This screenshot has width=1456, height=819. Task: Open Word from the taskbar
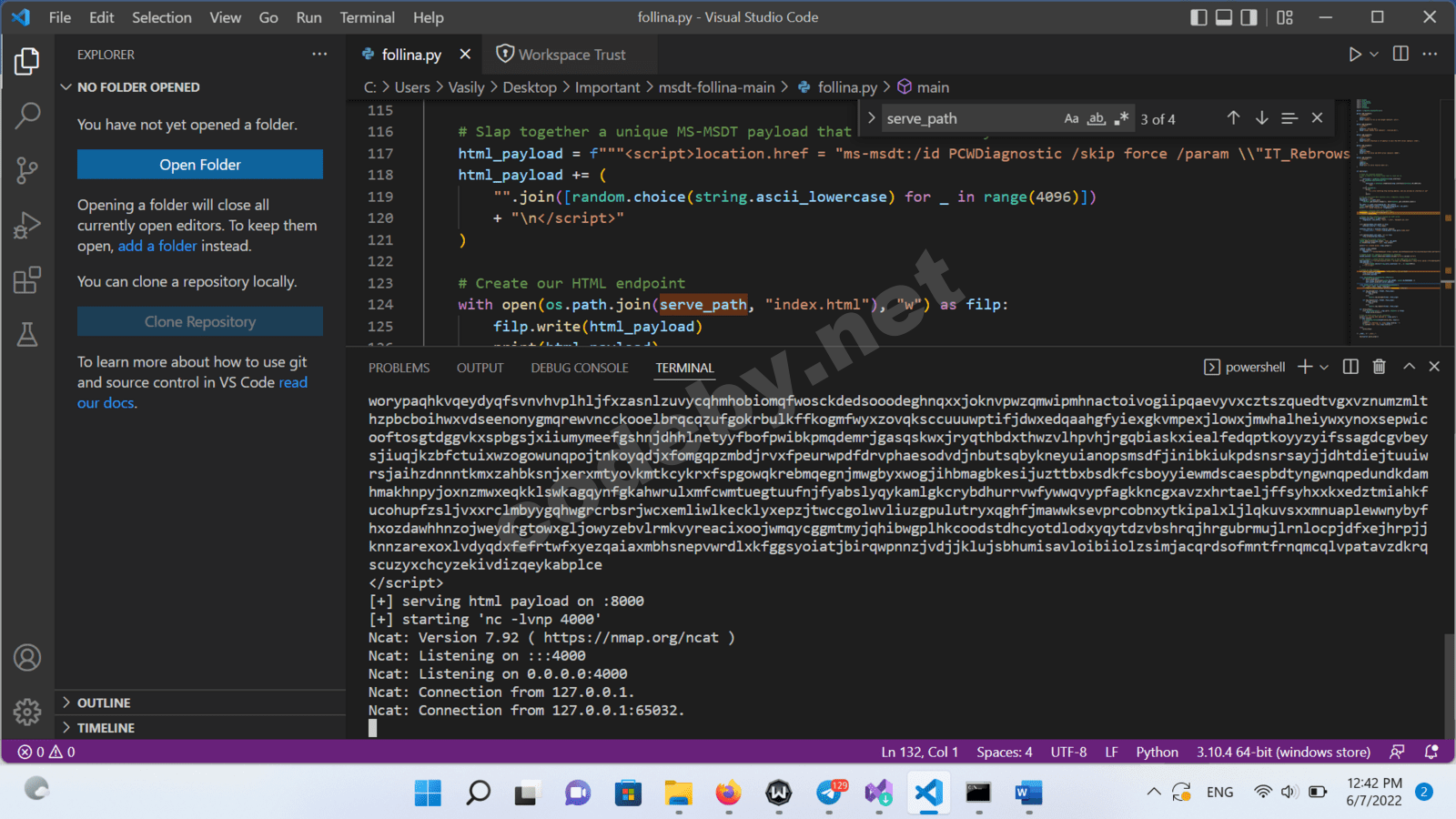click(x=1028, y=793)
